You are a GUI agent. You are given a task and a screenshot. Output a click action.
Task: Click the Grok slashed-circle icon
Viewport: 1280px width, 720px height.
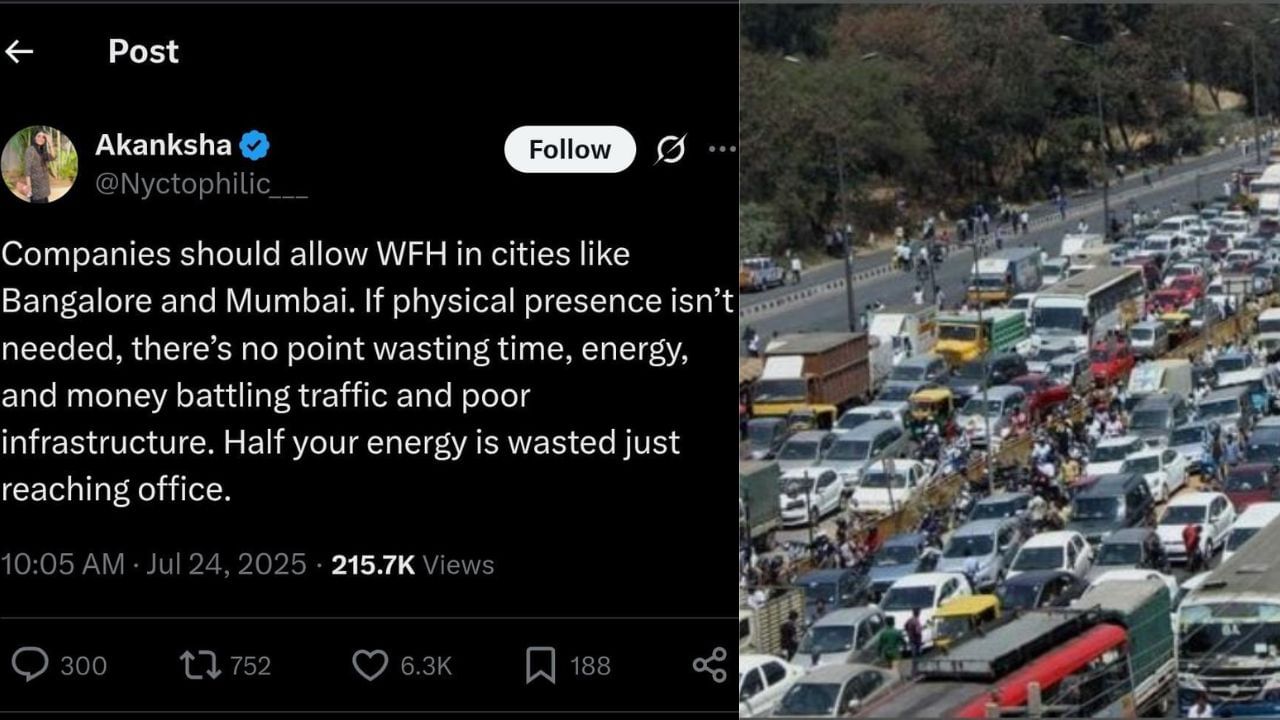671,150
